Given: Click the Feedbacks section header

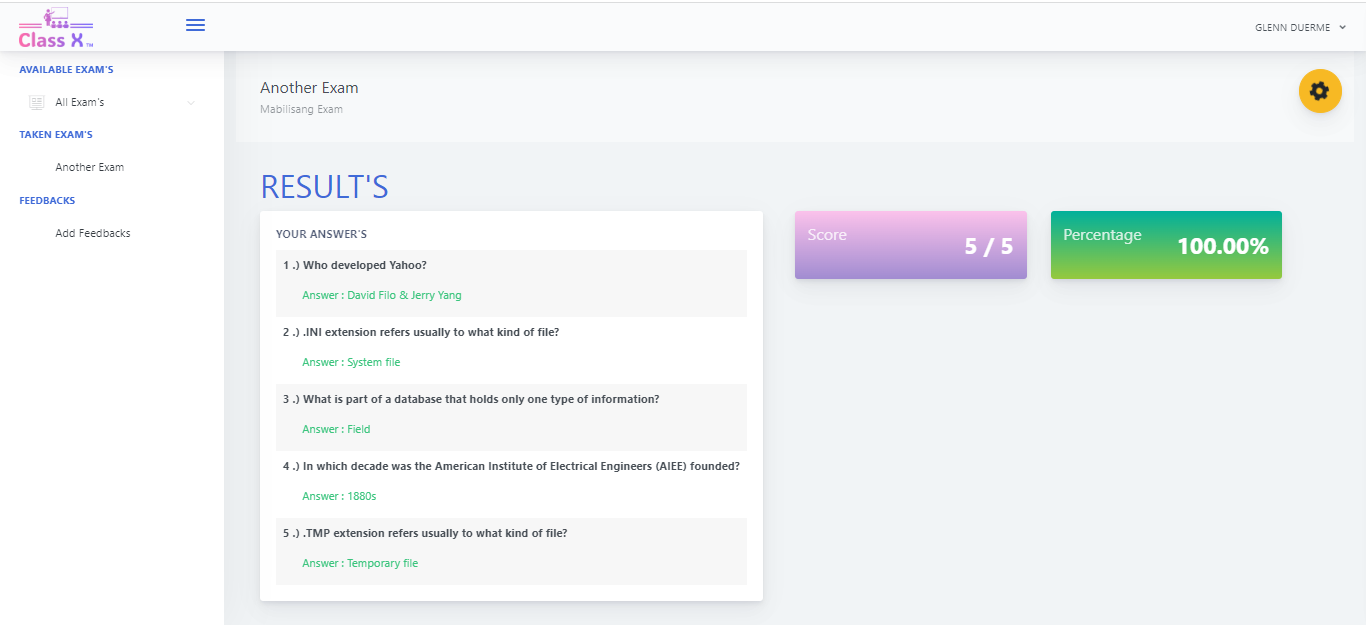Looking at the screenshot, I should (x=47, y=201).
